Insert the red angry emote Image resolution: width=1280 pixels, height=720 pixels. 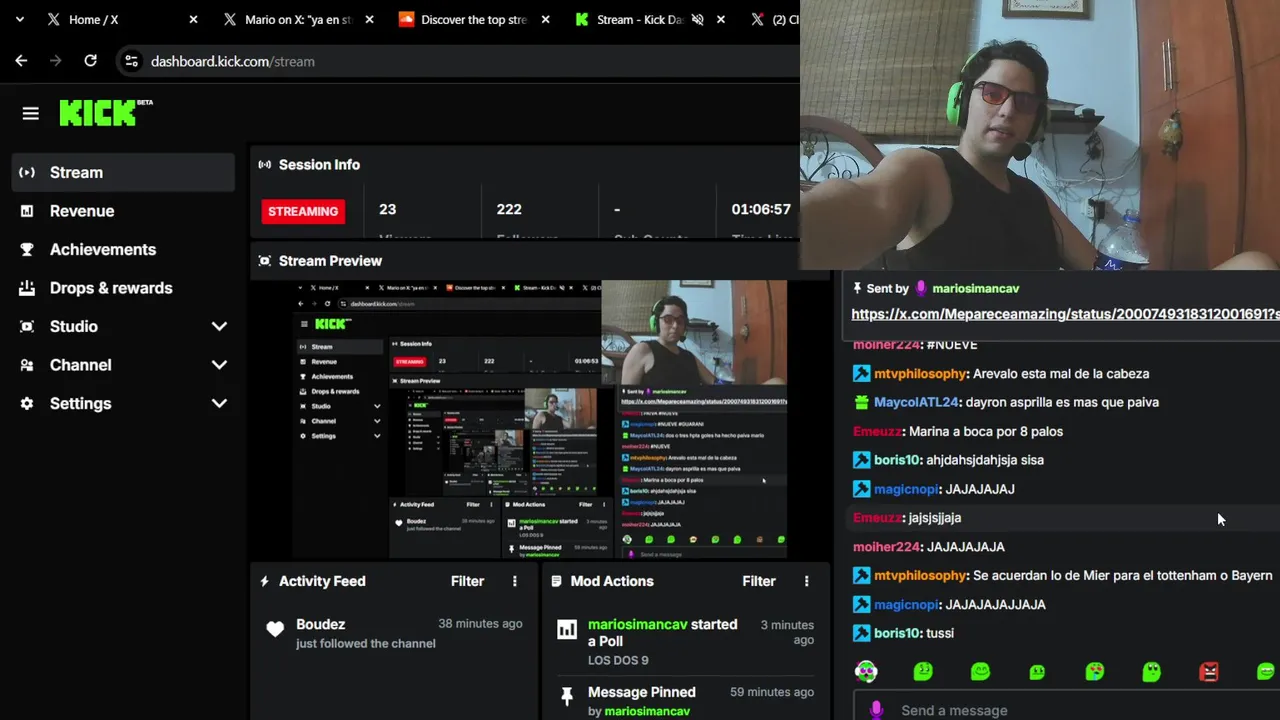click(1209, 672)
